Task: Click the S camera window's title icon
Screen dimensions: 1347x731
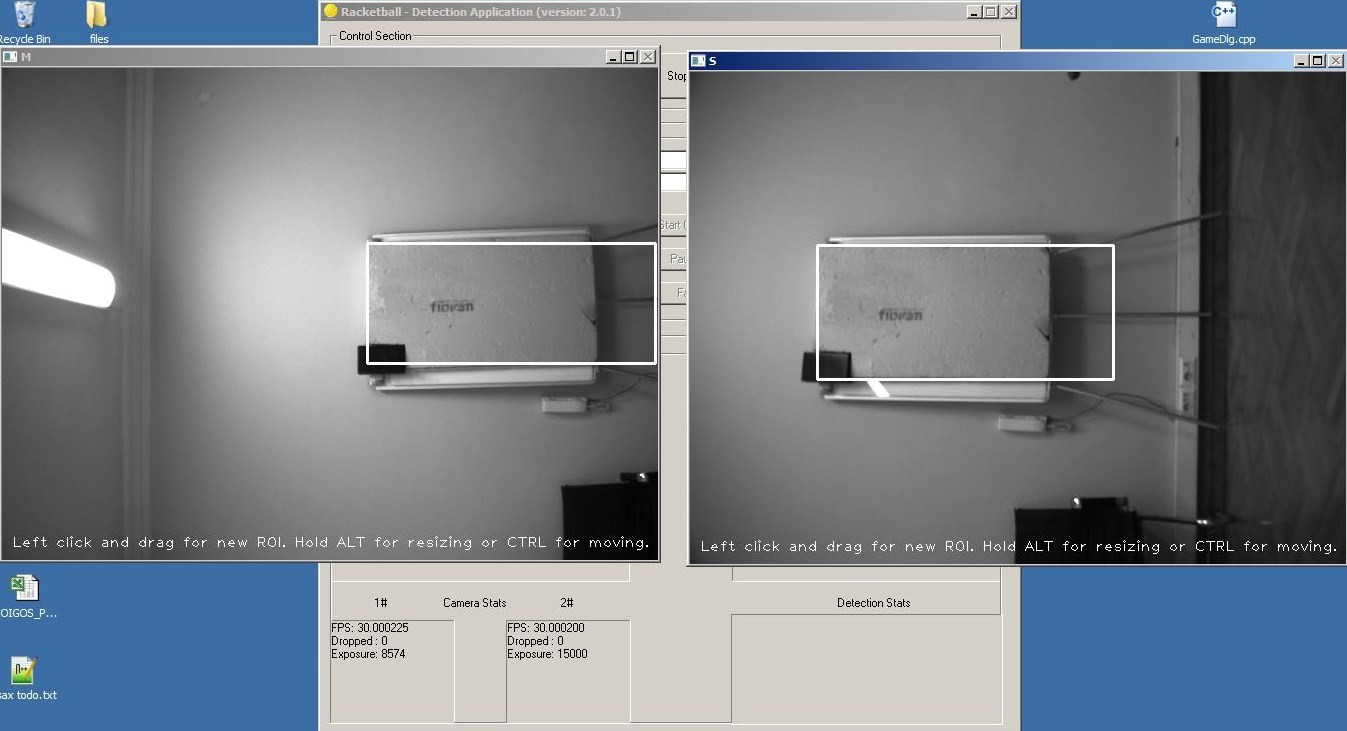Action: click(x=698, y=61)
